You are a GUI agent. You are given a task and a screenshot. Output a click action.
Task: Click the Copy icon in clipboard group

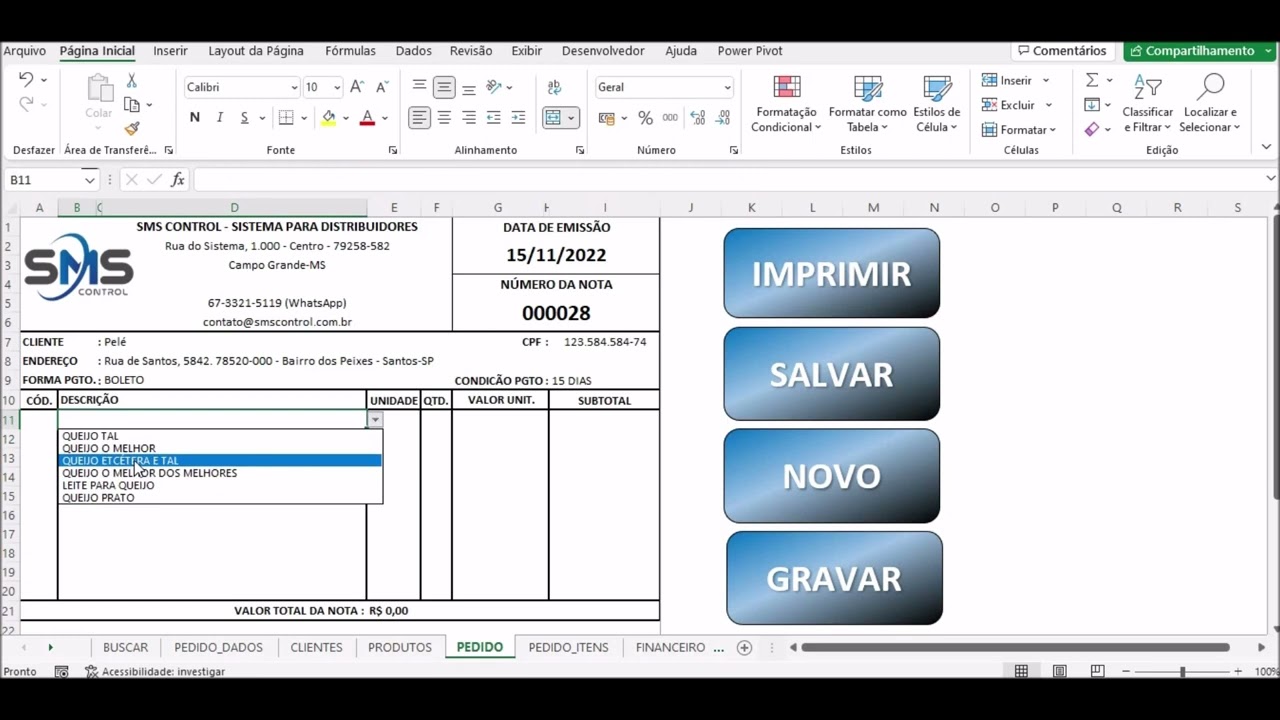click(132, 104)
